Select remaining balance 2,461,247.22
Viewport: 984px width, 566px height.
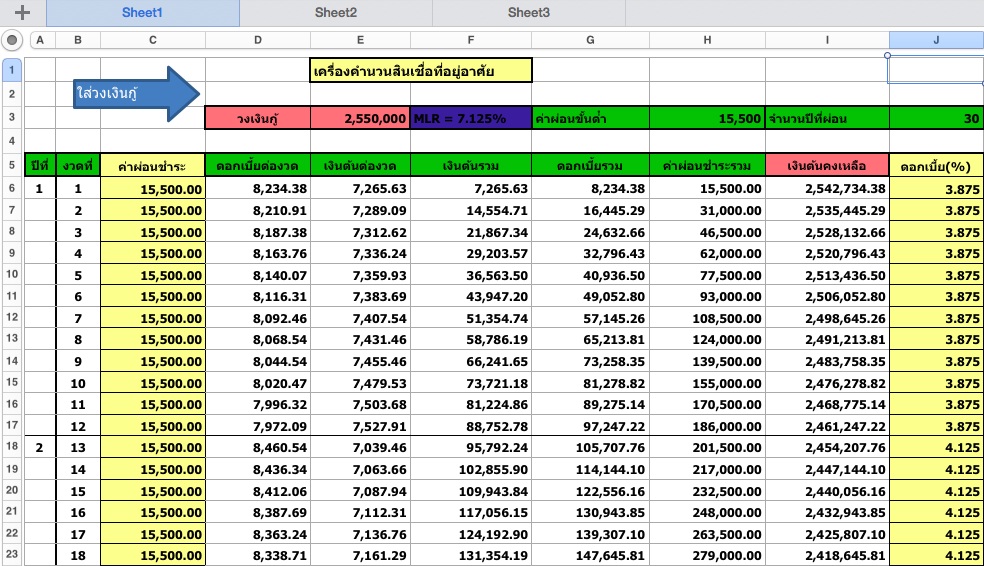827,426
